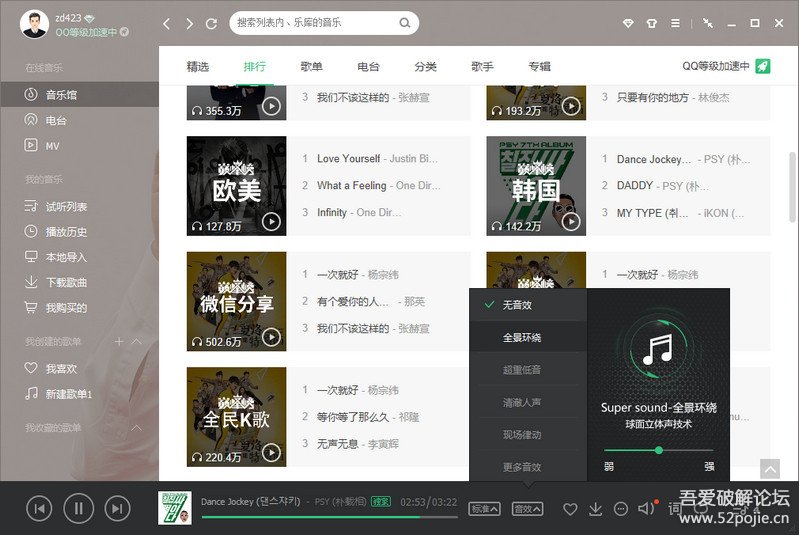The image size is (799, 535).
Task: Pause the current song
Action: click(x=78, y=509)
